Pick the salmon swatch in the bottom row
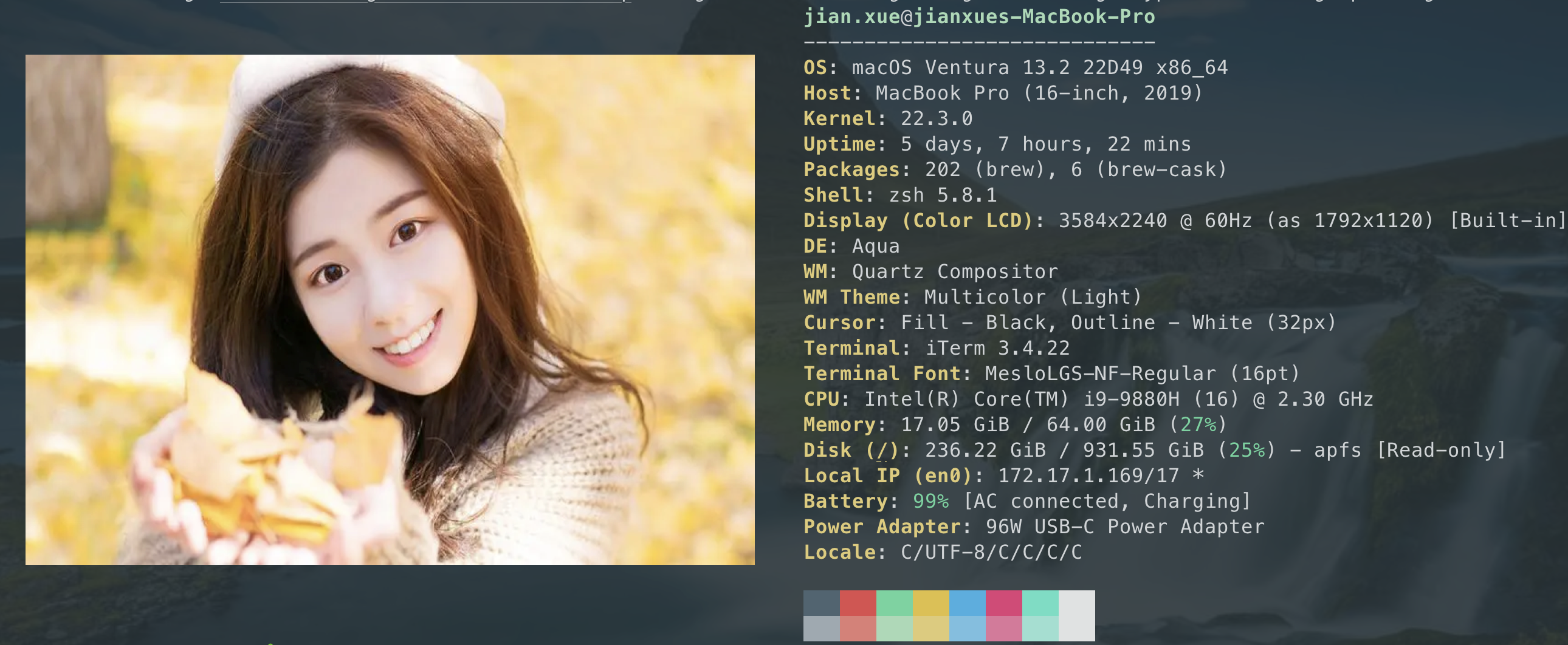Screen dimensions: 1568x645 pos(858,629)
